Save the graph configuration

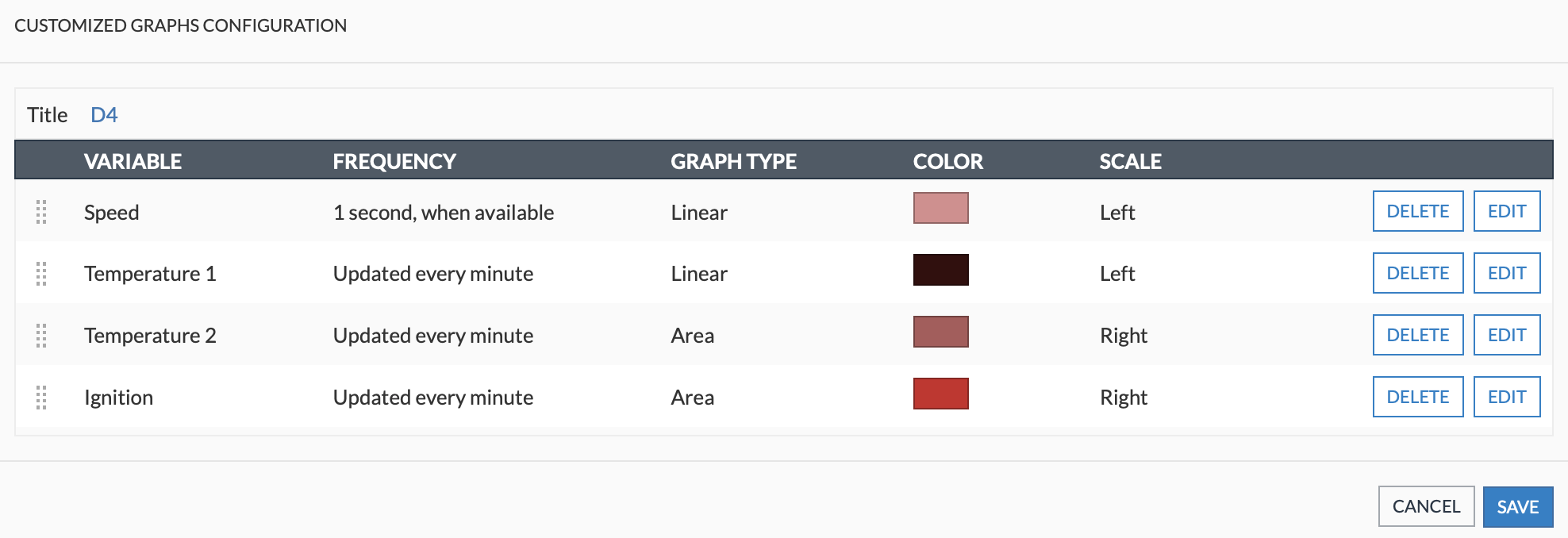click(1517, 507)
